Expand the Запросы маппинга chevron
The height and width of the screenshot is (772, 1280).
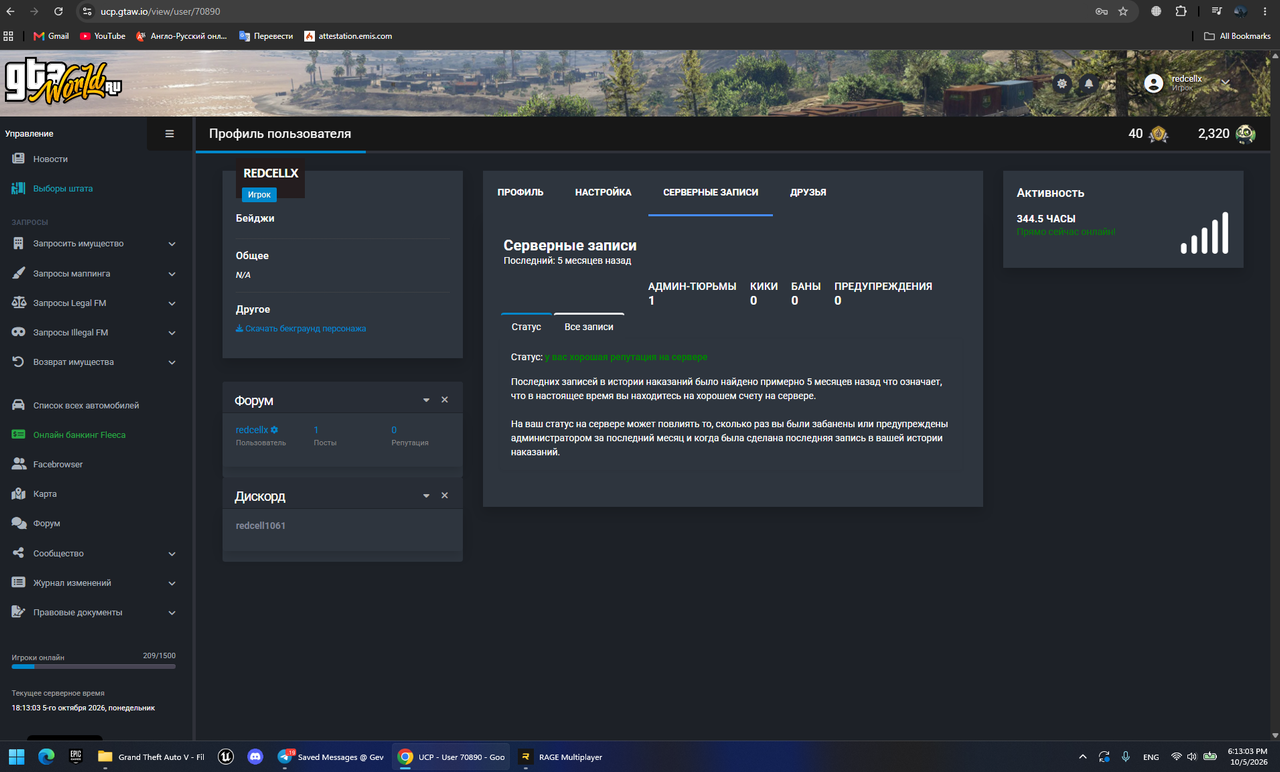(x=172, y=274)
